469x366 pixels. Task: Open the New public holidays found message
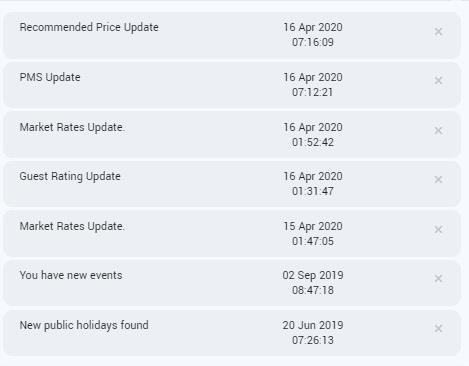pyautogui.click(x=84, y=325)
